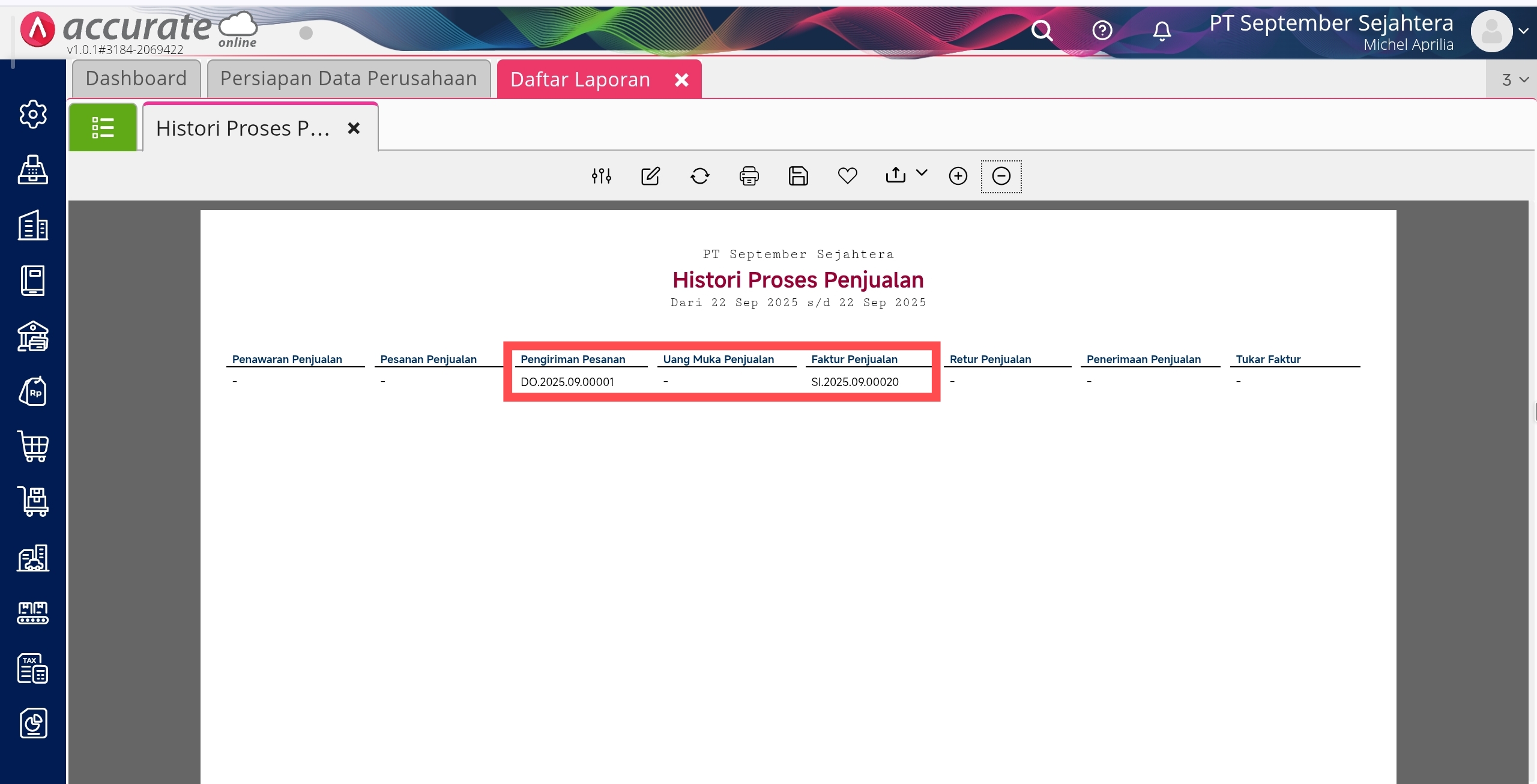The image size is (1537, 784).
Task: Expand the user profile menu chevron
Action: coord(1523,31)
